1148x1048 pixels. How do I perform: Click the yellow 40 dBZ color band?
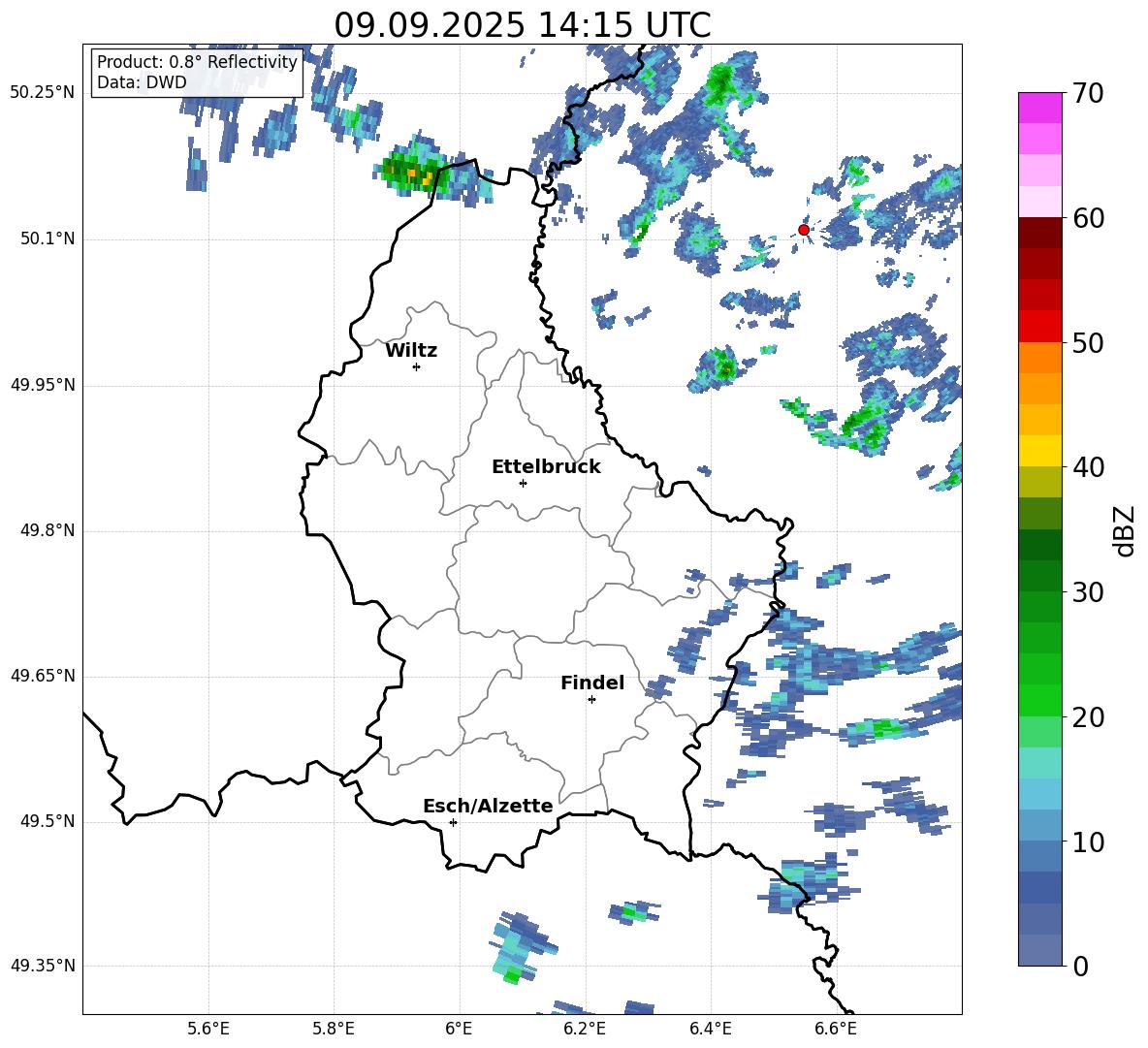[1039, 451]
